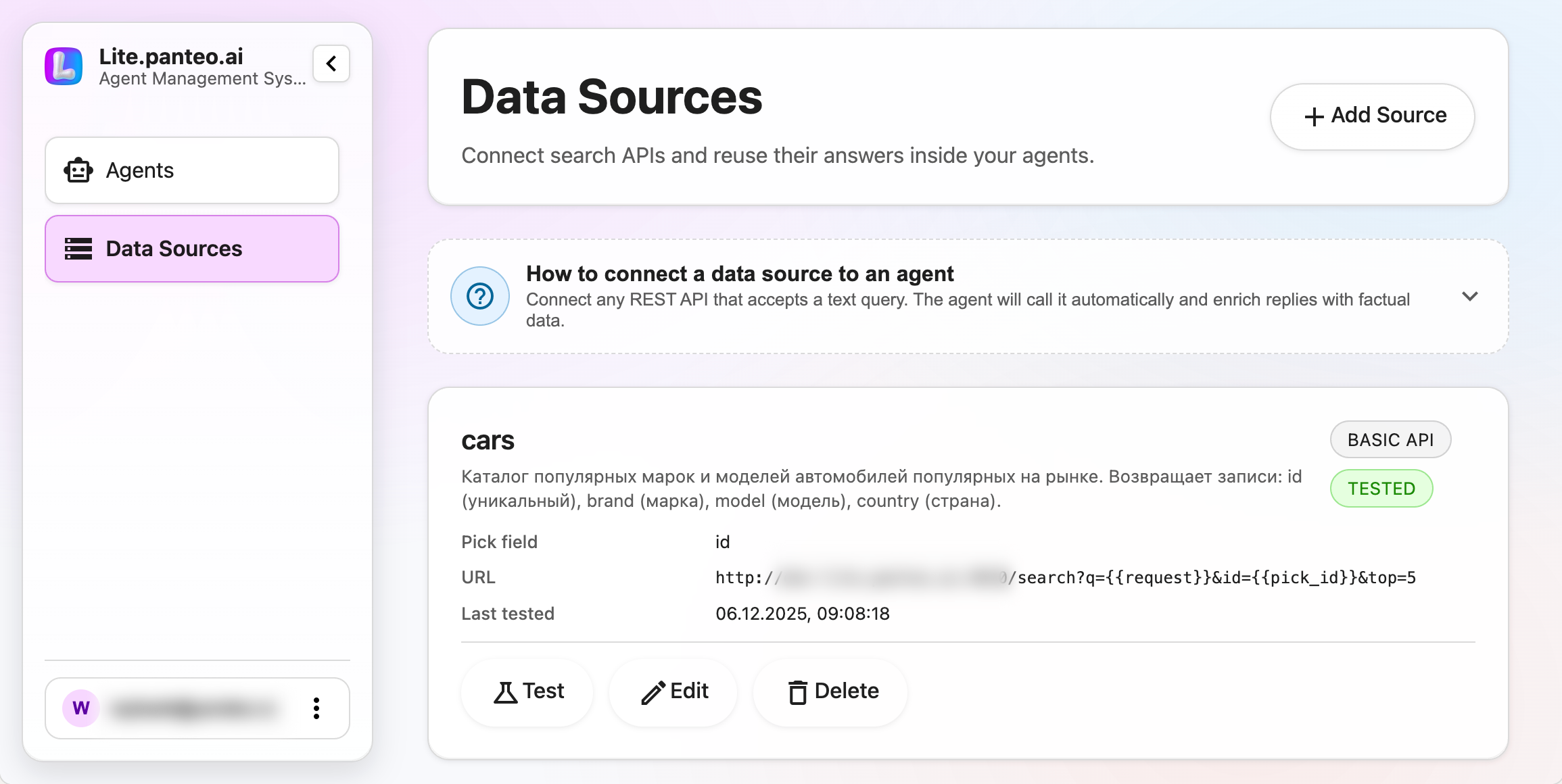This screenshot has height=784, width=1562.
Task: Select the Data Sources navigation item
Action: tap(191, 249)
